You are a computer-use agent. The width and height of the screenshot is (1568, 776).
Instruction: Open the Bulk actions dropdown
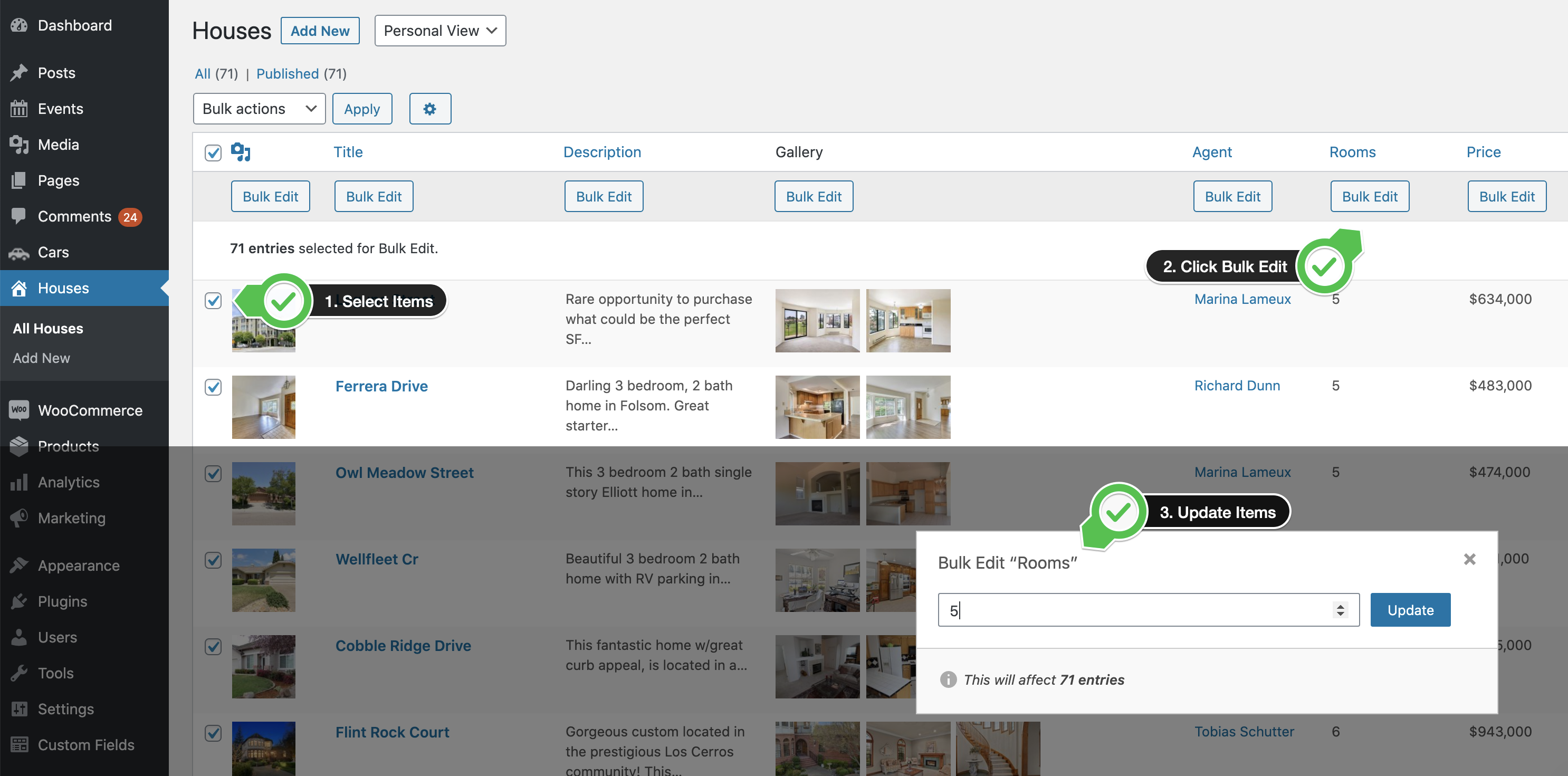[x=259, y=109]
